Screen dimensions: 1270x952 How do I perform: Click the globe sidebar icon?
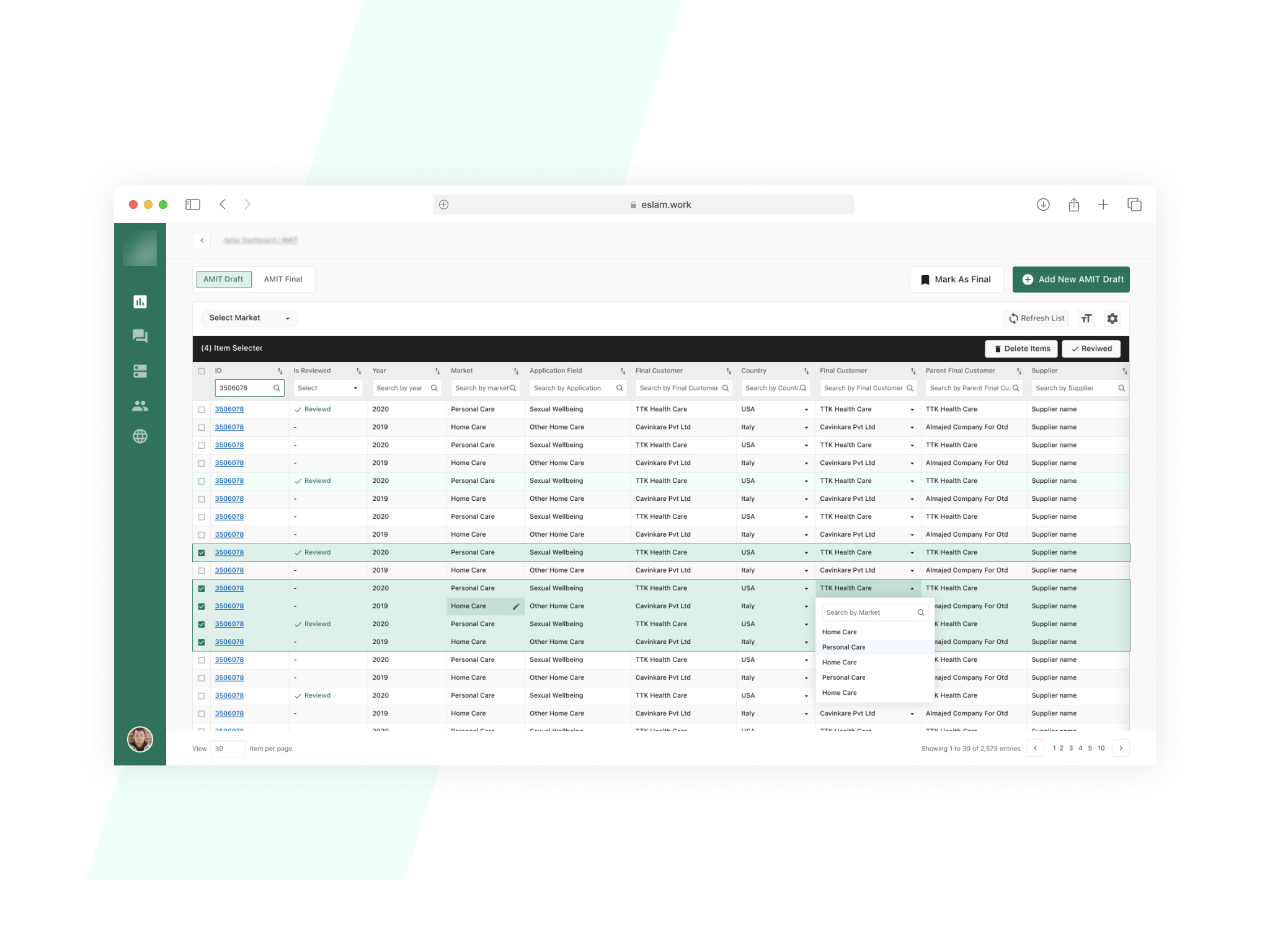pos(140,436)
